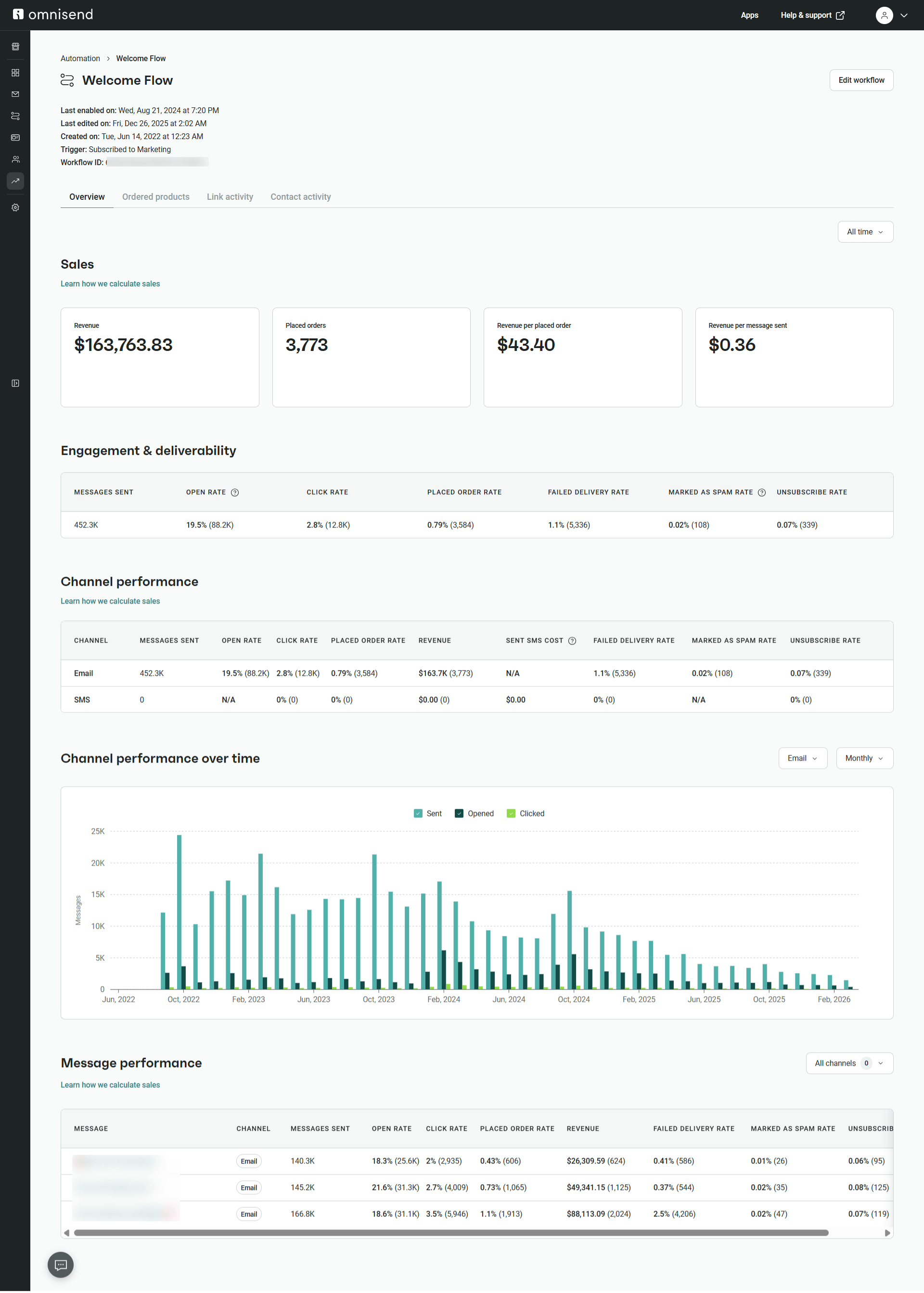The height and width of the screenshot is (1293, 924).
Task: Select the Automation workflow icon in sidebar
Action: click(x=15, y=116)
